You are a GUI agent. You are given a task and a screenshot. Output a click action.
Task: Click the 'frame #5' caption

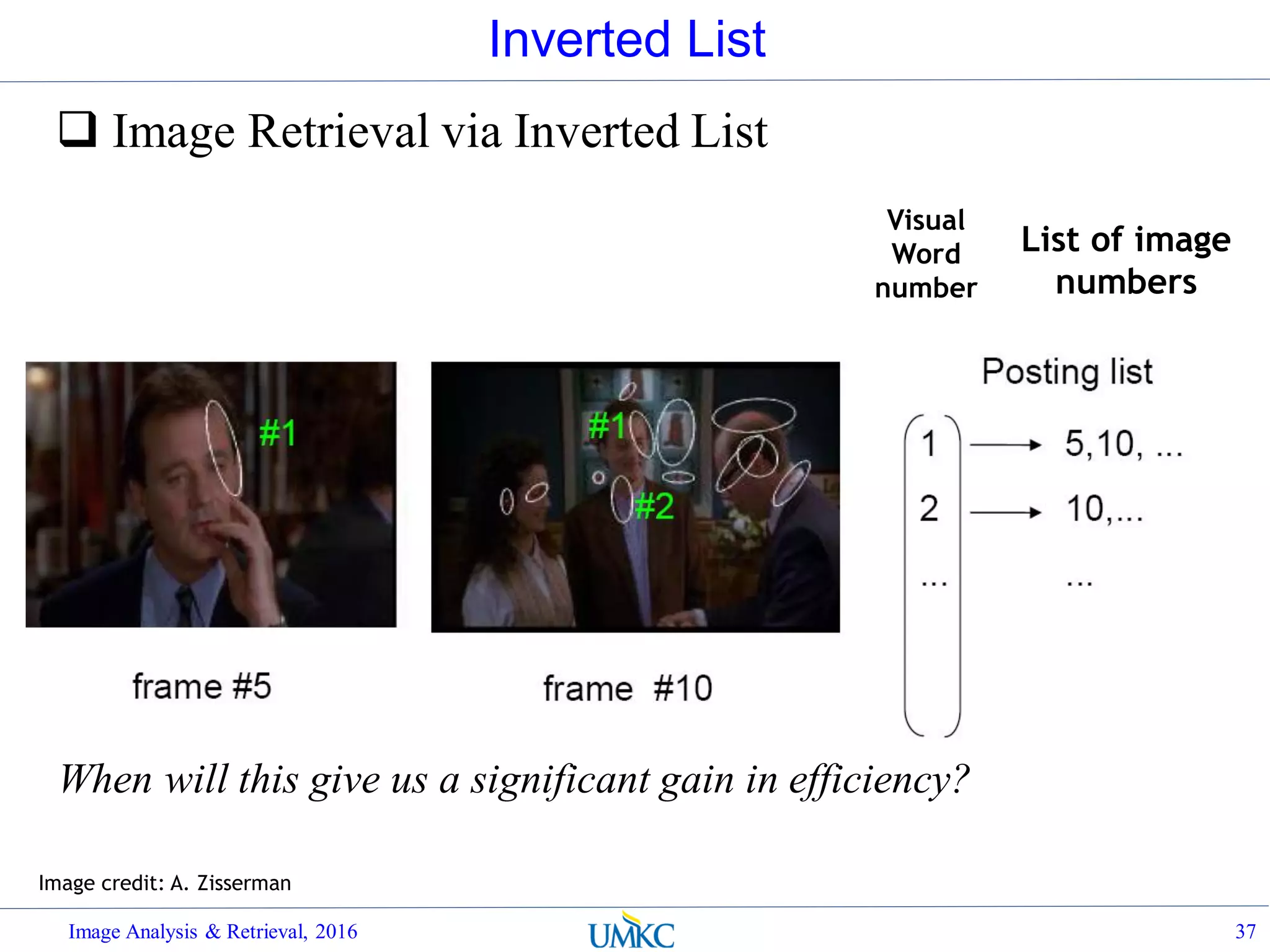point(202,687)
